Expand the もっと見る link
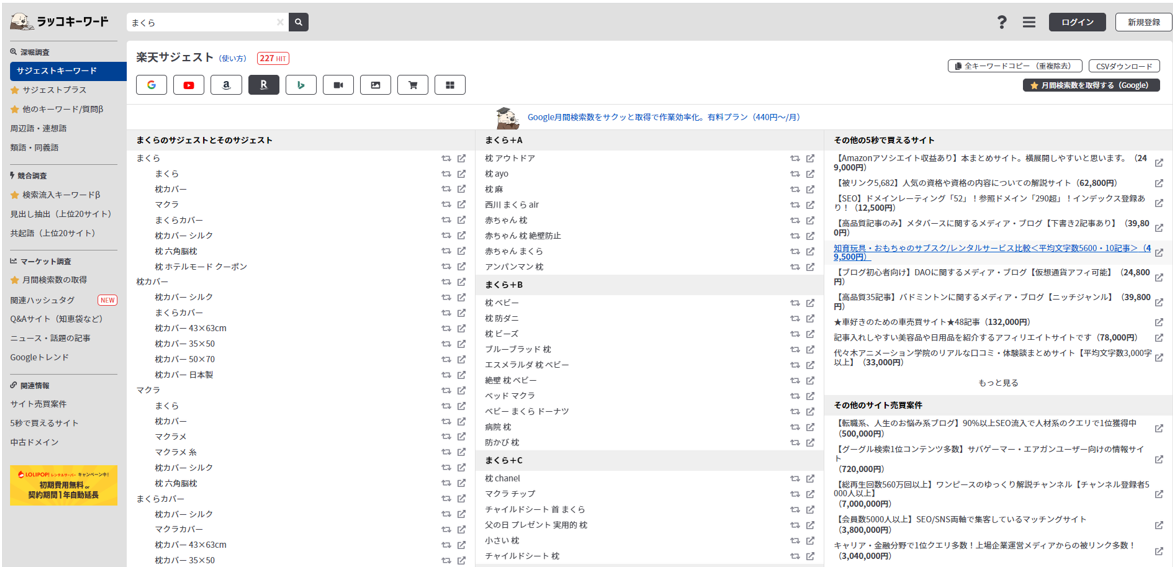Viewport: 1173px width, 574px height. [x=998, y=383]
